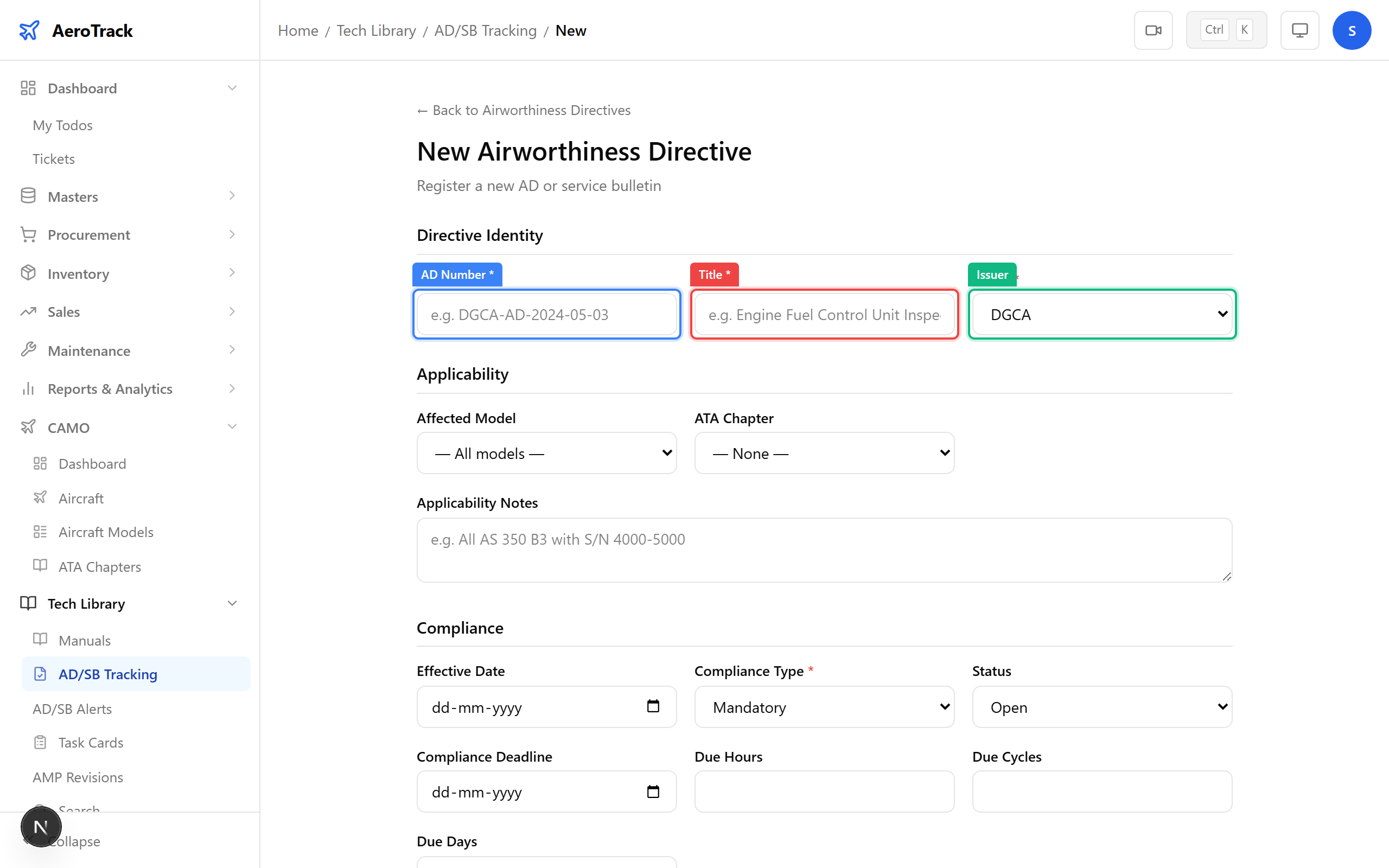Select the Inventory icon in the sidebar
The height and width of the screenshot is (868, 1389).
click(28, 273)
